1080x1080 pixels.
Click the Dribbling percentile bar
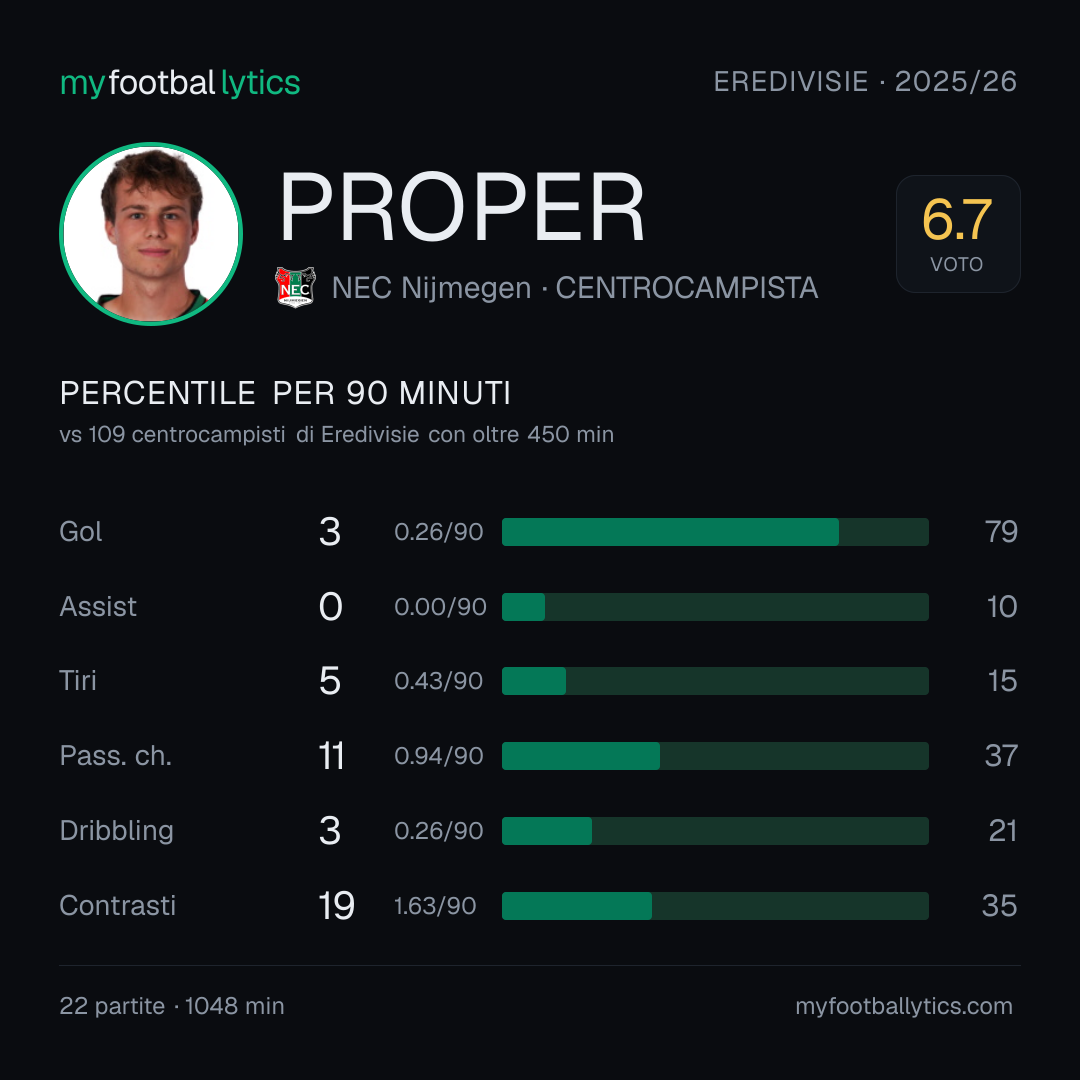pos(715,831)
